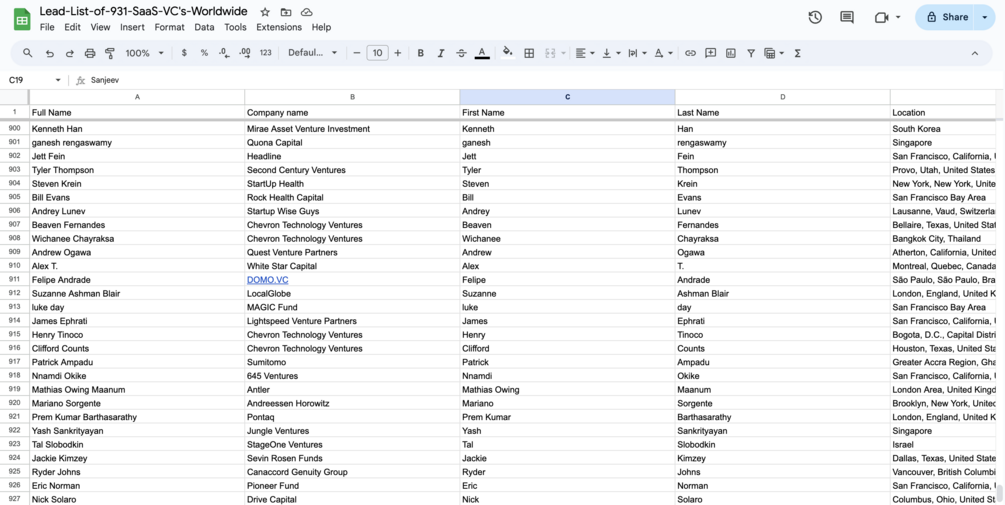Click the merge cells icon
1005x505 pixels.
550,53
